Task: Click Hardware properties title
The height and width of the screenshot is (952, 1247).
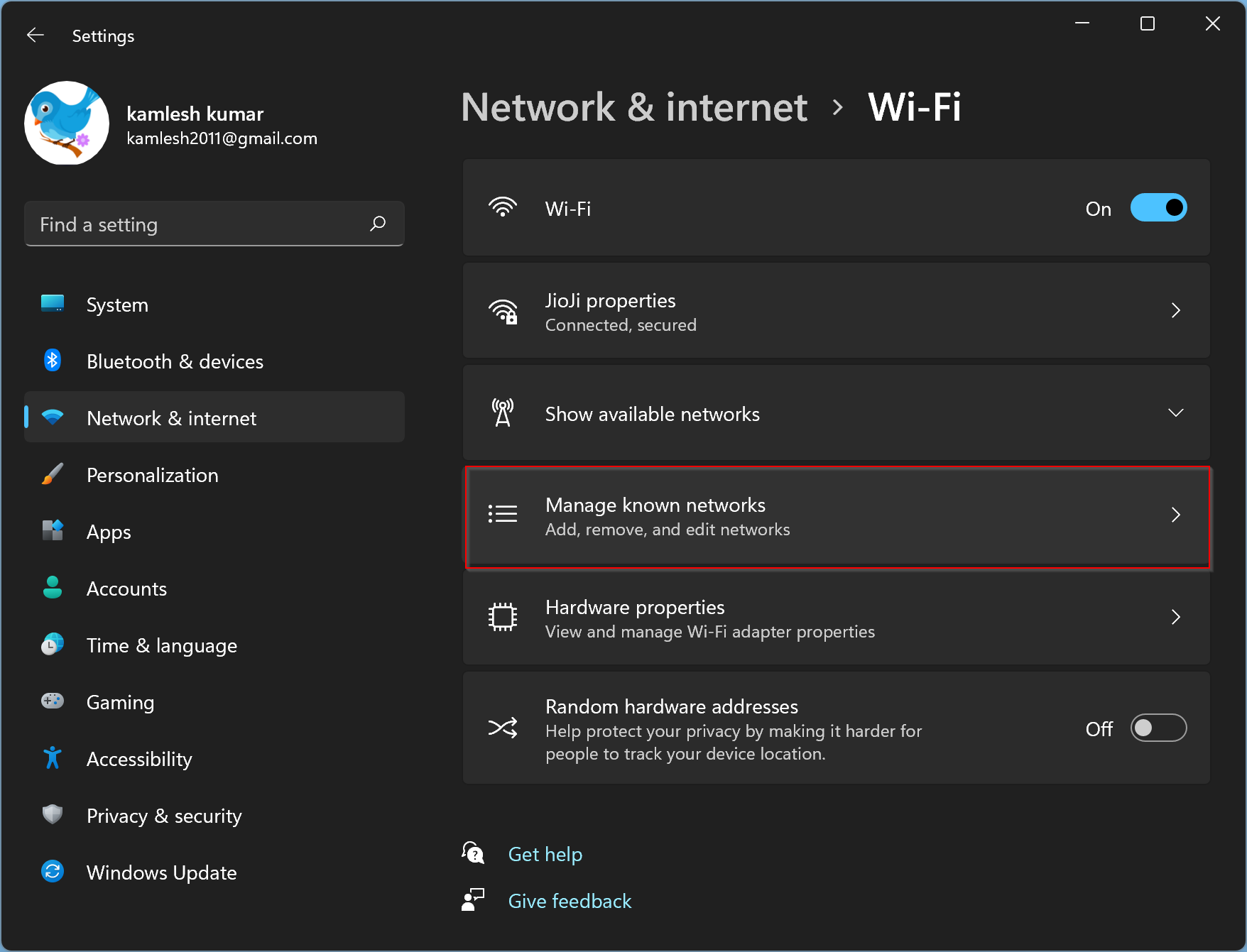Action: [635, 607]
